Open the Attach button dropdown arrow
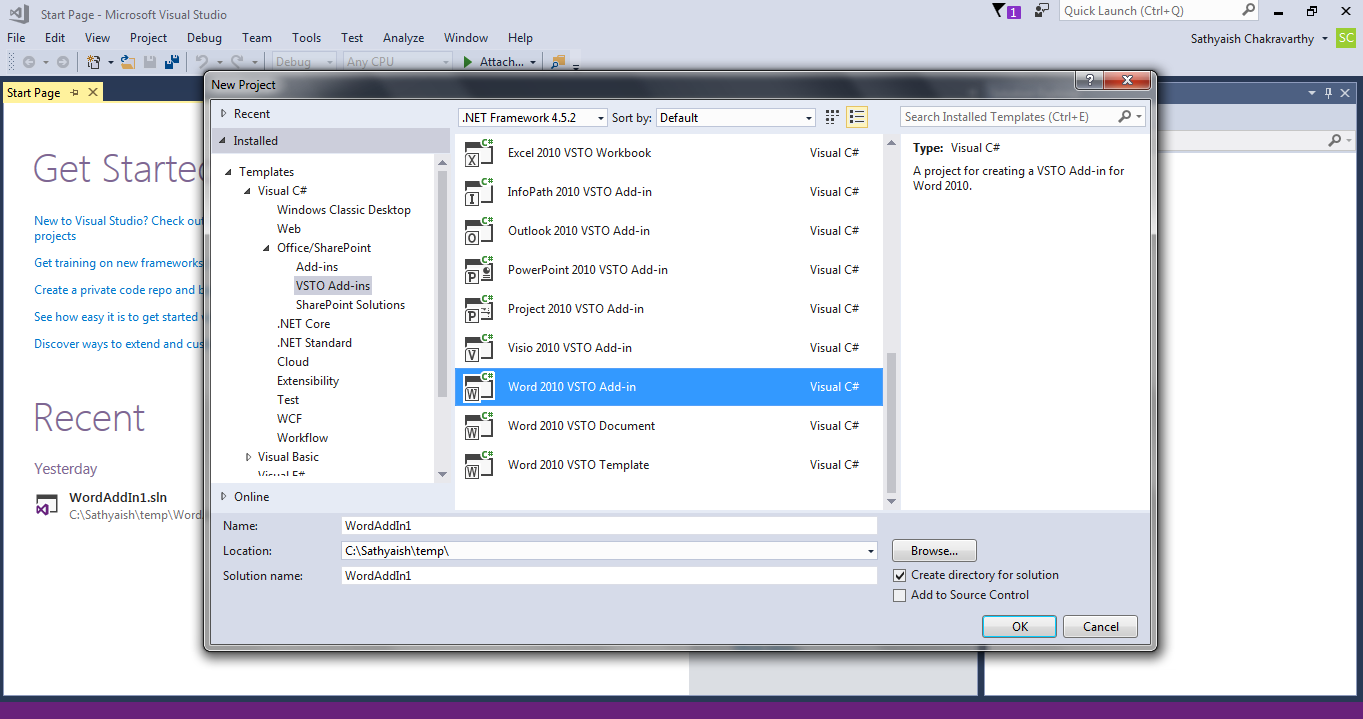This screenshot has width=1363, height=719. [533, 62]
